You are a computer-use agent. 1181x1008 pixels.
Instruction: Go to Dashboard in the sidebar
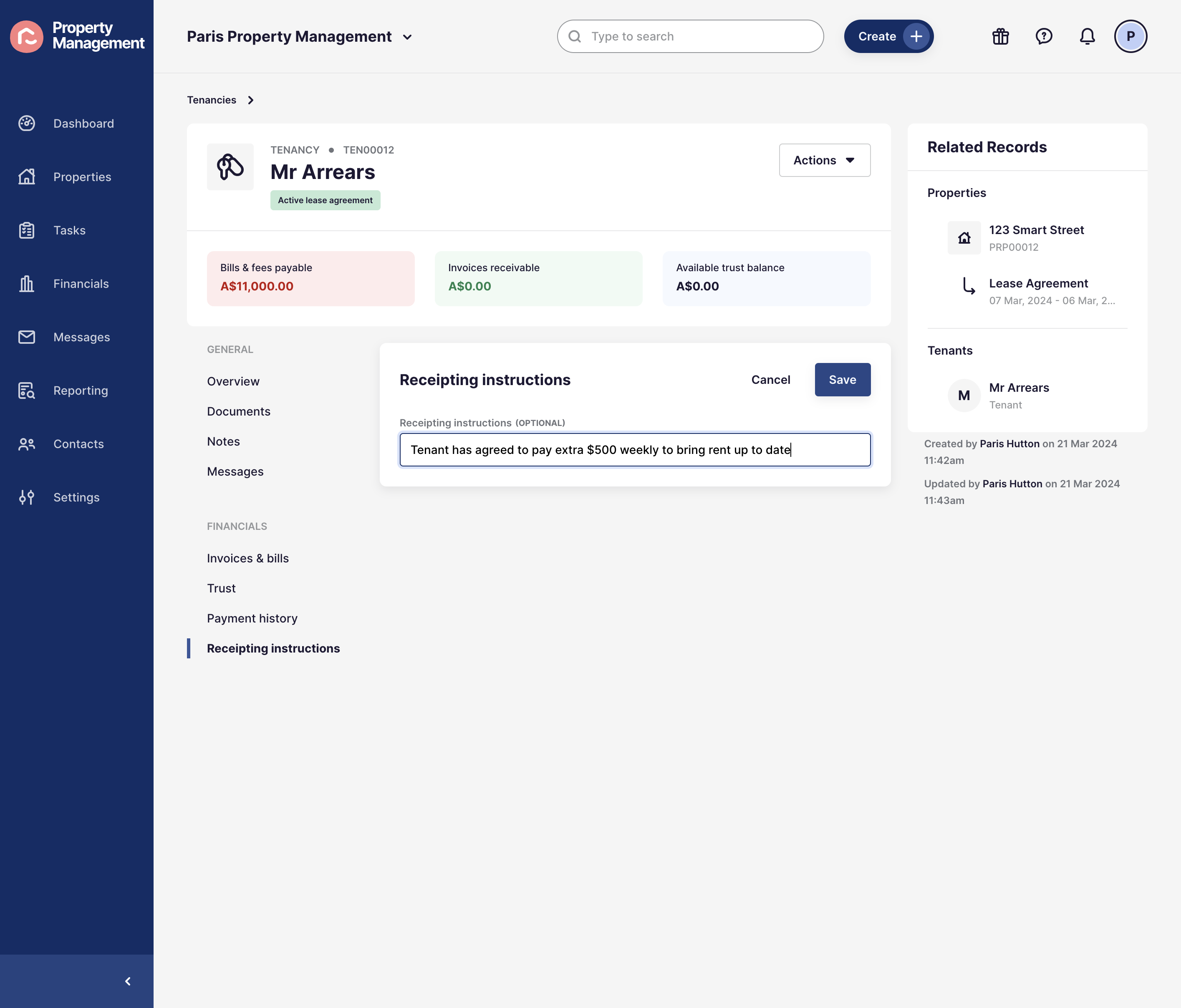(84, 123)
